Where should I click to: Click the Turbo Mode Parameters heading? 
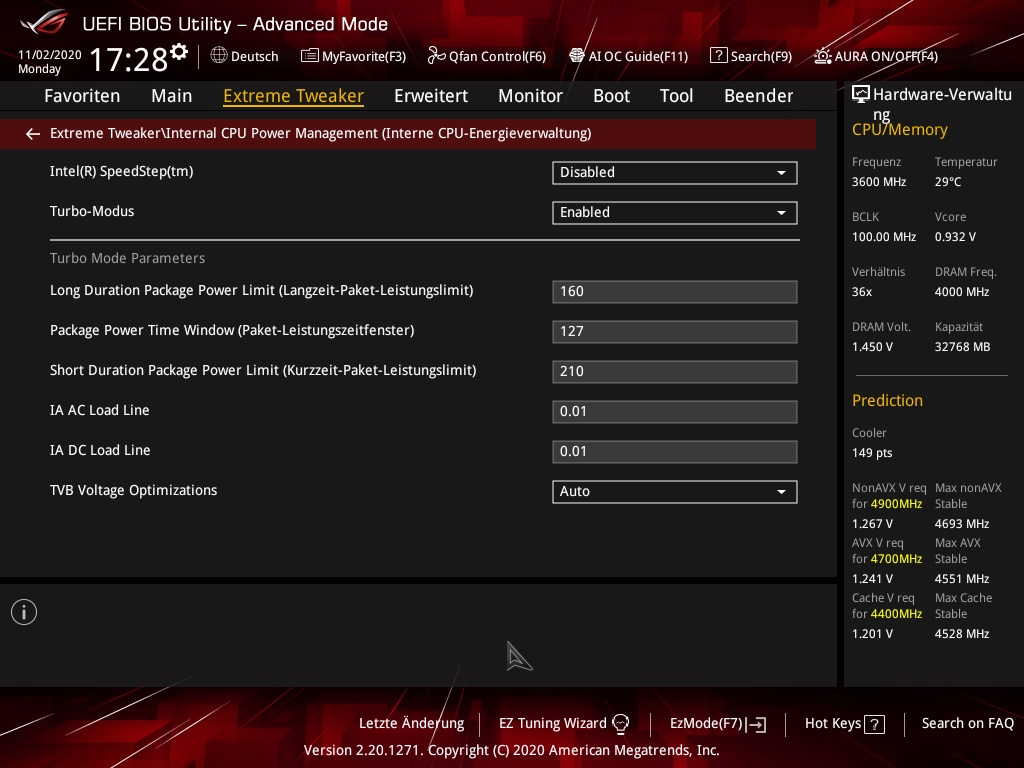127,259
